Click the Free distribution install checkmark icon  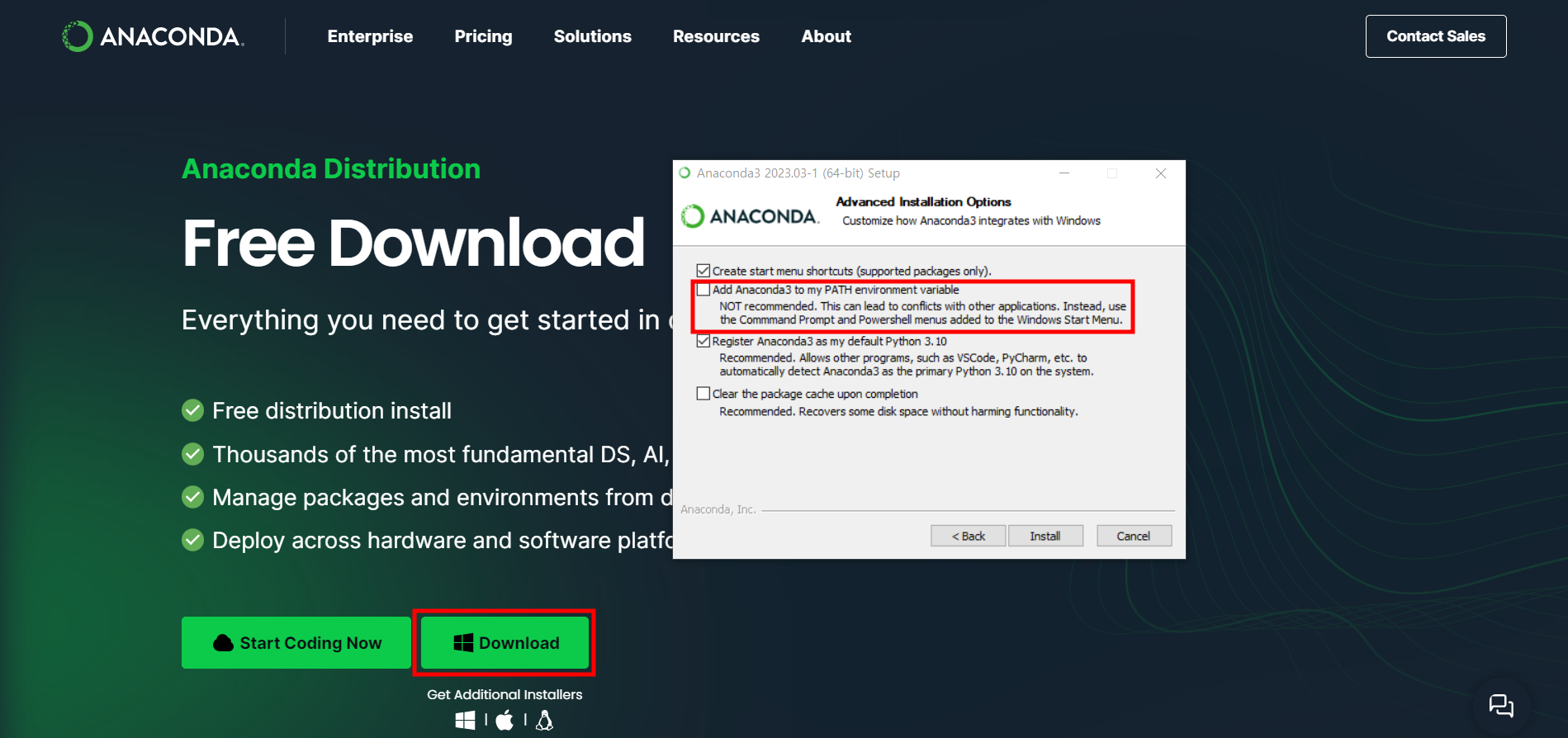[192, 410]
